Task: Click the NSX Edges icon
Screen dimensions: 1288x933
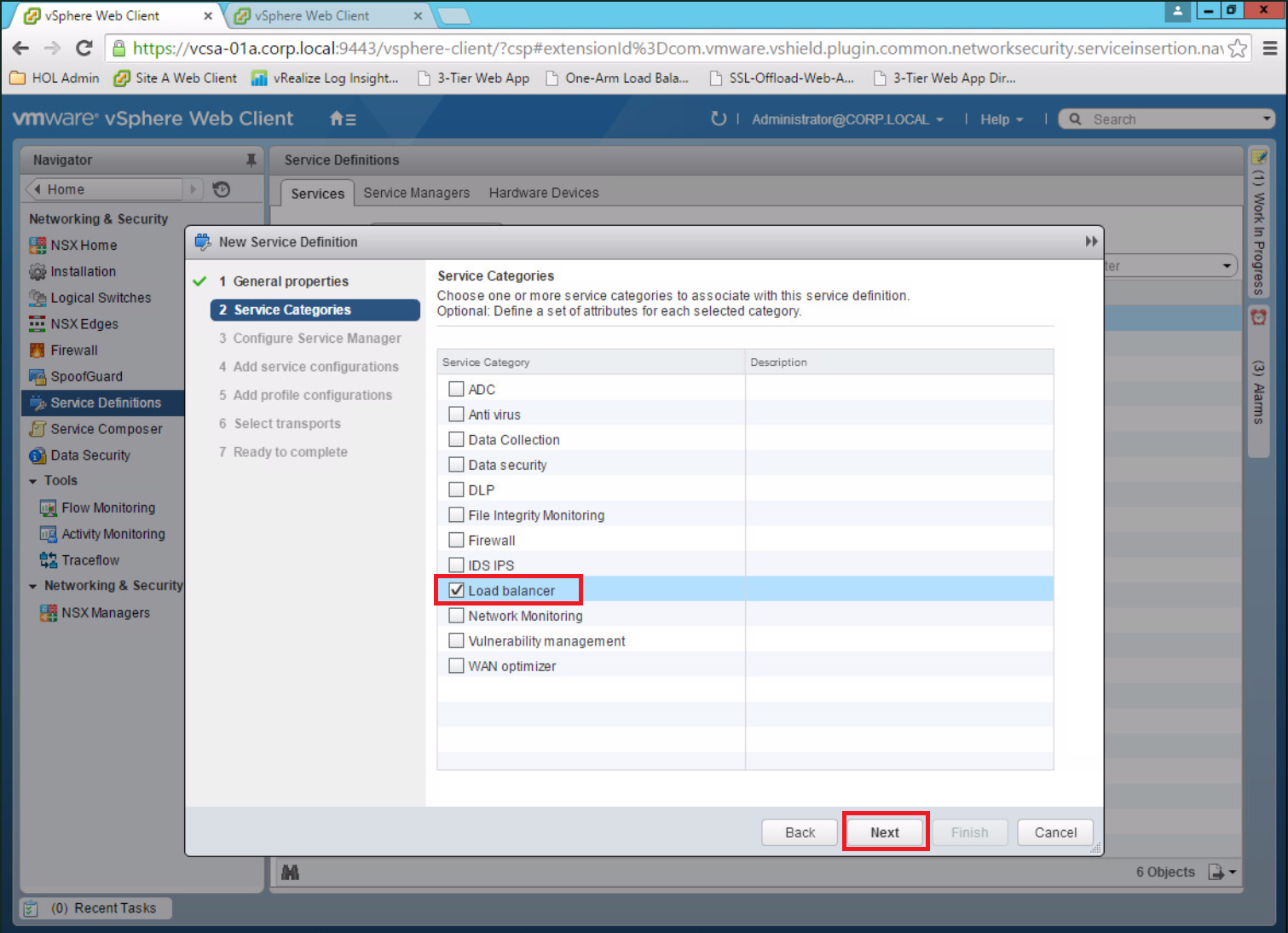Action: point(38,324)
